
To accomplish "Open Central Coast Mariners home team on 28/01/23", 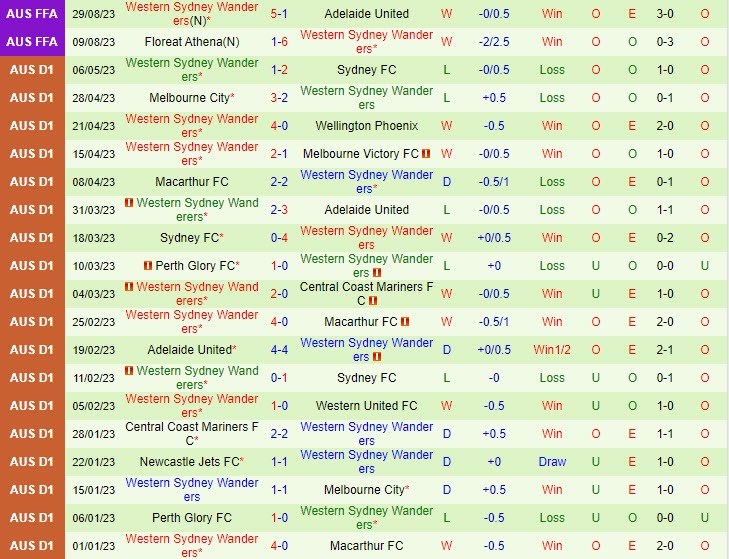I will [x=192, y=433].
